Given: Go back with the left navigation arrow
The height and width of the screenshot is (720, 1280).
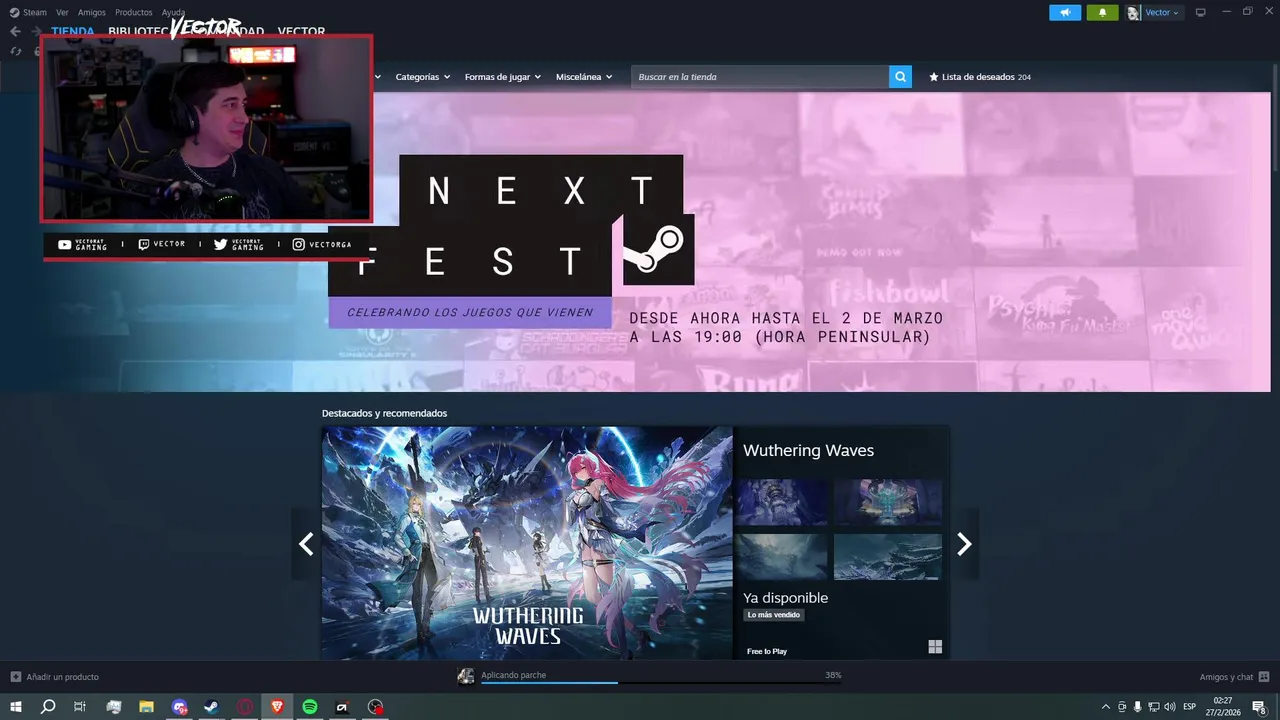Looking at the screenshot, I should click(15, 31).
